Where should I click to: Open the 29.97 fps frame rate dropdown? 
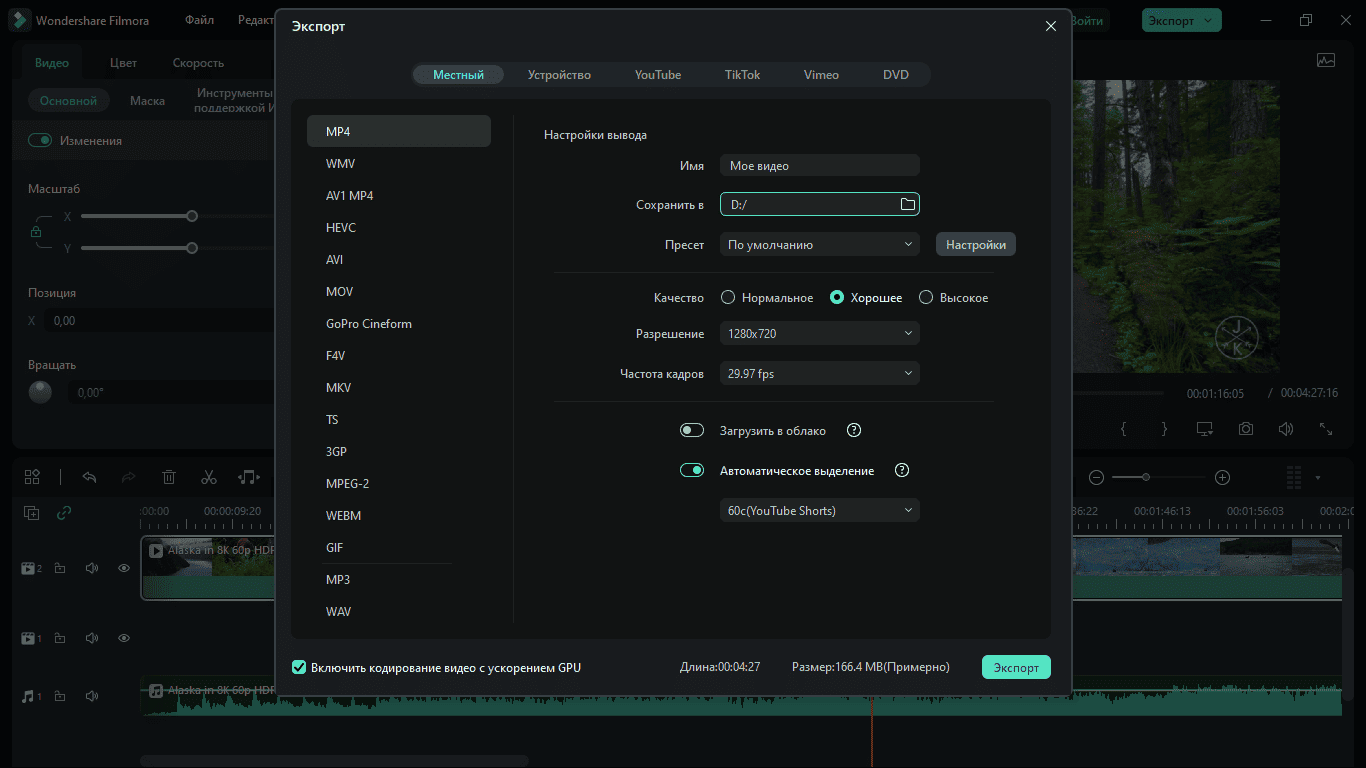pos(820,373)
